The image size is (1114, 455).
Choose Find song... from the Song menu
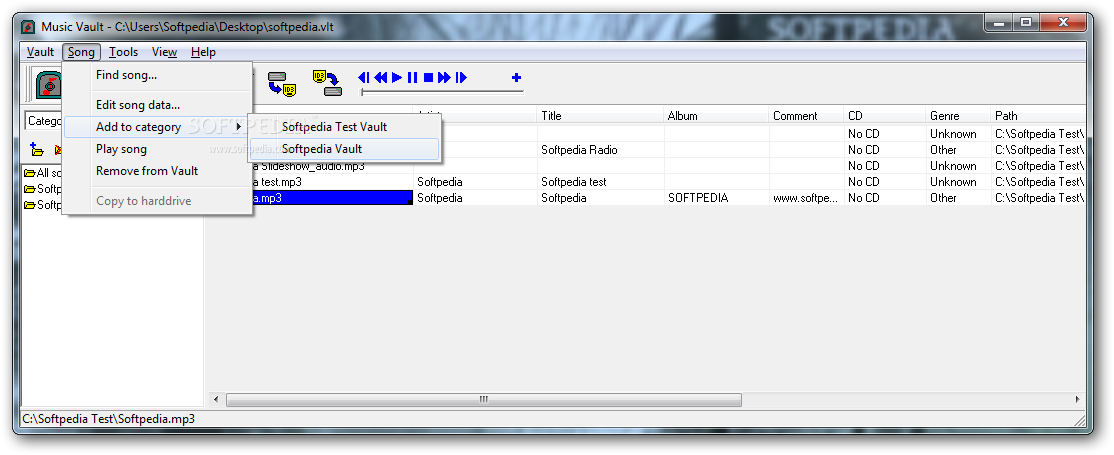click(x=158, y=75)
